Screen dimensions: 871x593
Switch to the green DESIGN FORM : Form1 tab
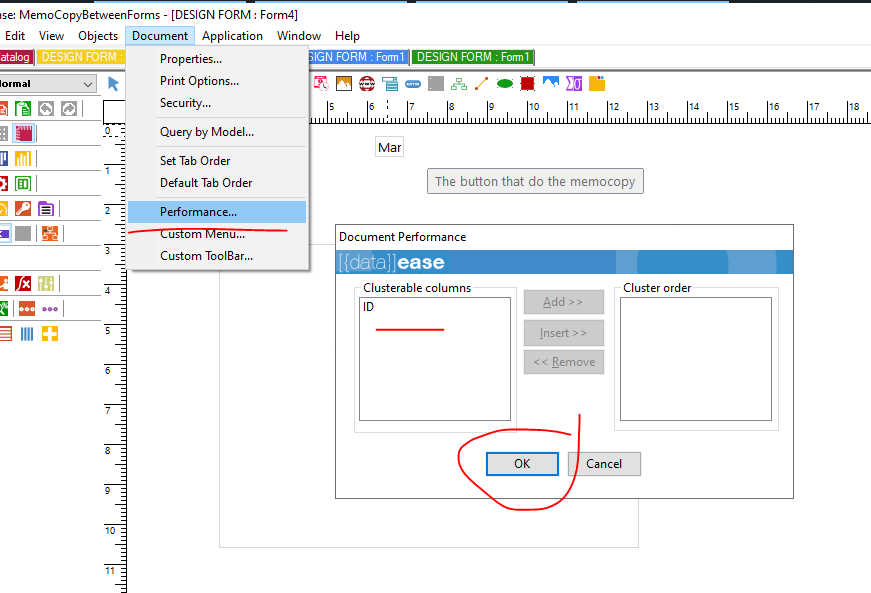coord(473,57)
